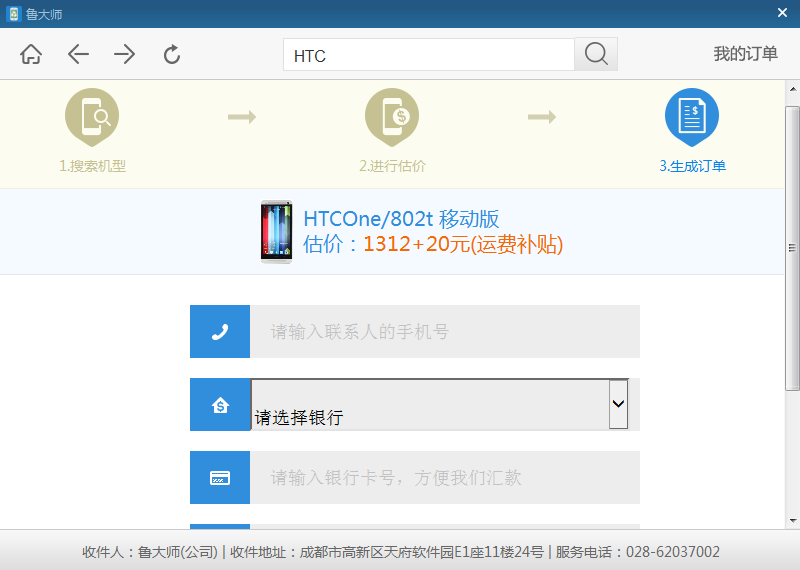Focus the contact phone number field
The width and height of the screenshot is (800, 570).
tap(445, 332)
